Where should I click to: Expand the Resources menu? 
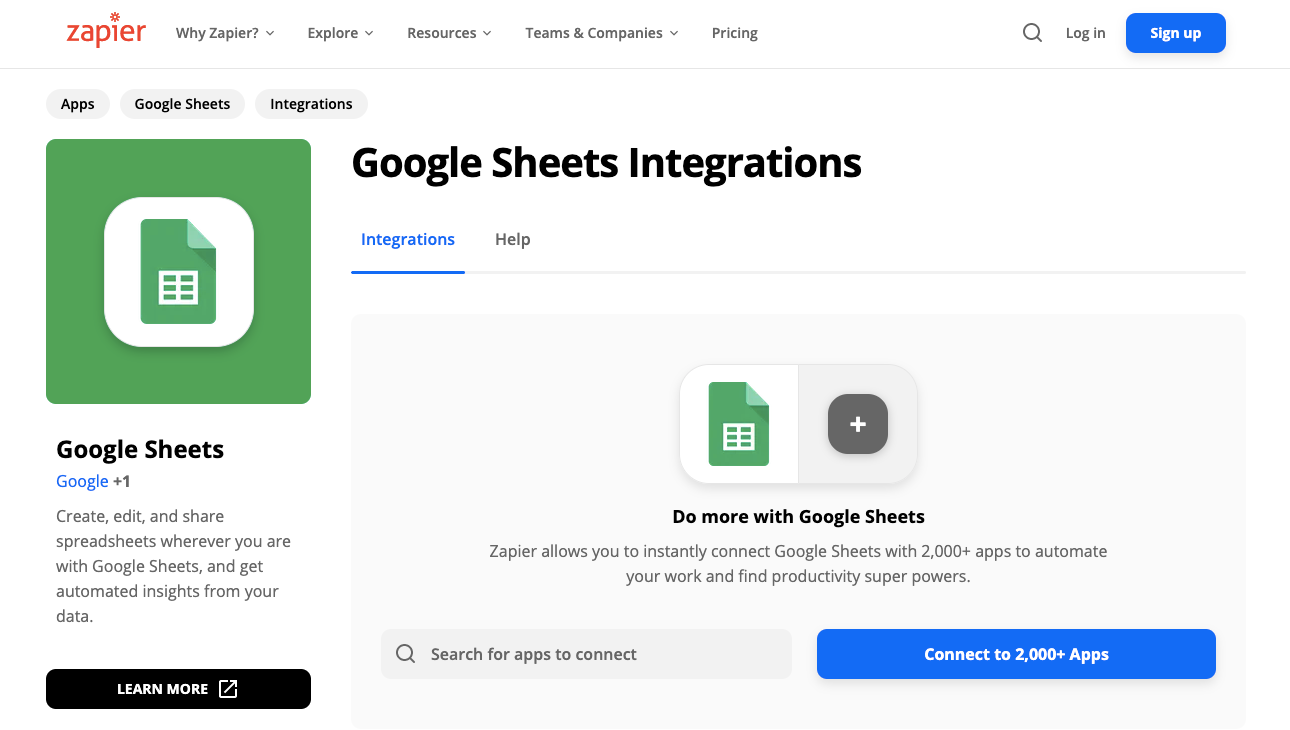click(442, 32)
